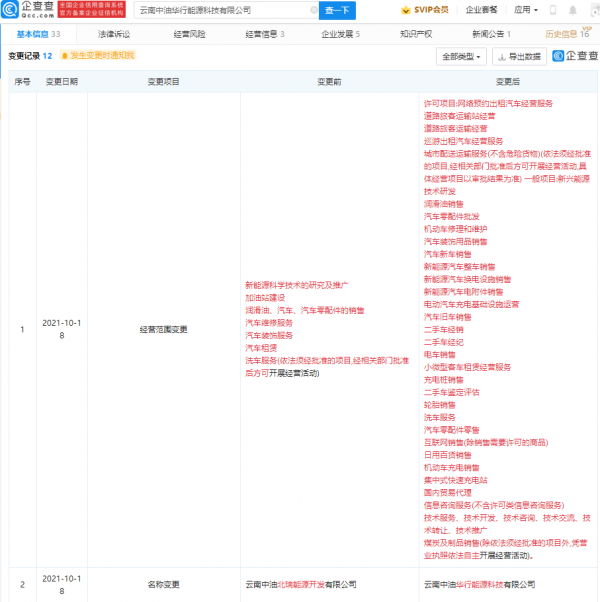
Task: Click the 变更日期 column header
Action: pos(62,82)
